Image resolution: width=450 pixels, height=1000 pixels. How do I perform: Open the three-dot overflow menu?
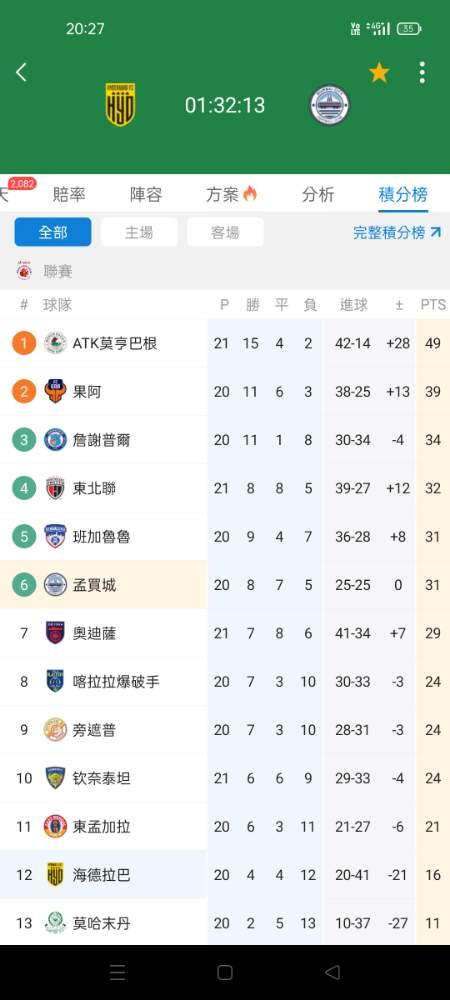tap(422, 73)
